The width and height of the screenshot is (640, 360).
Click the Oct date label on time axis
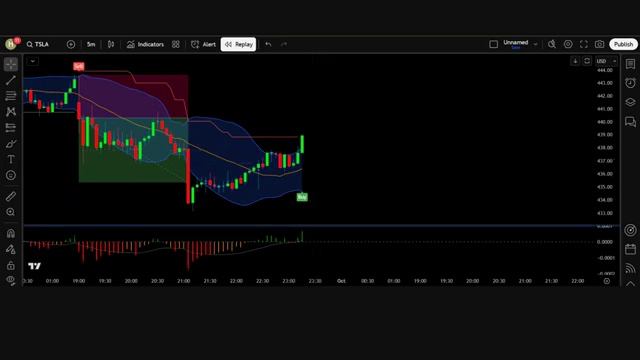[341, 281]
